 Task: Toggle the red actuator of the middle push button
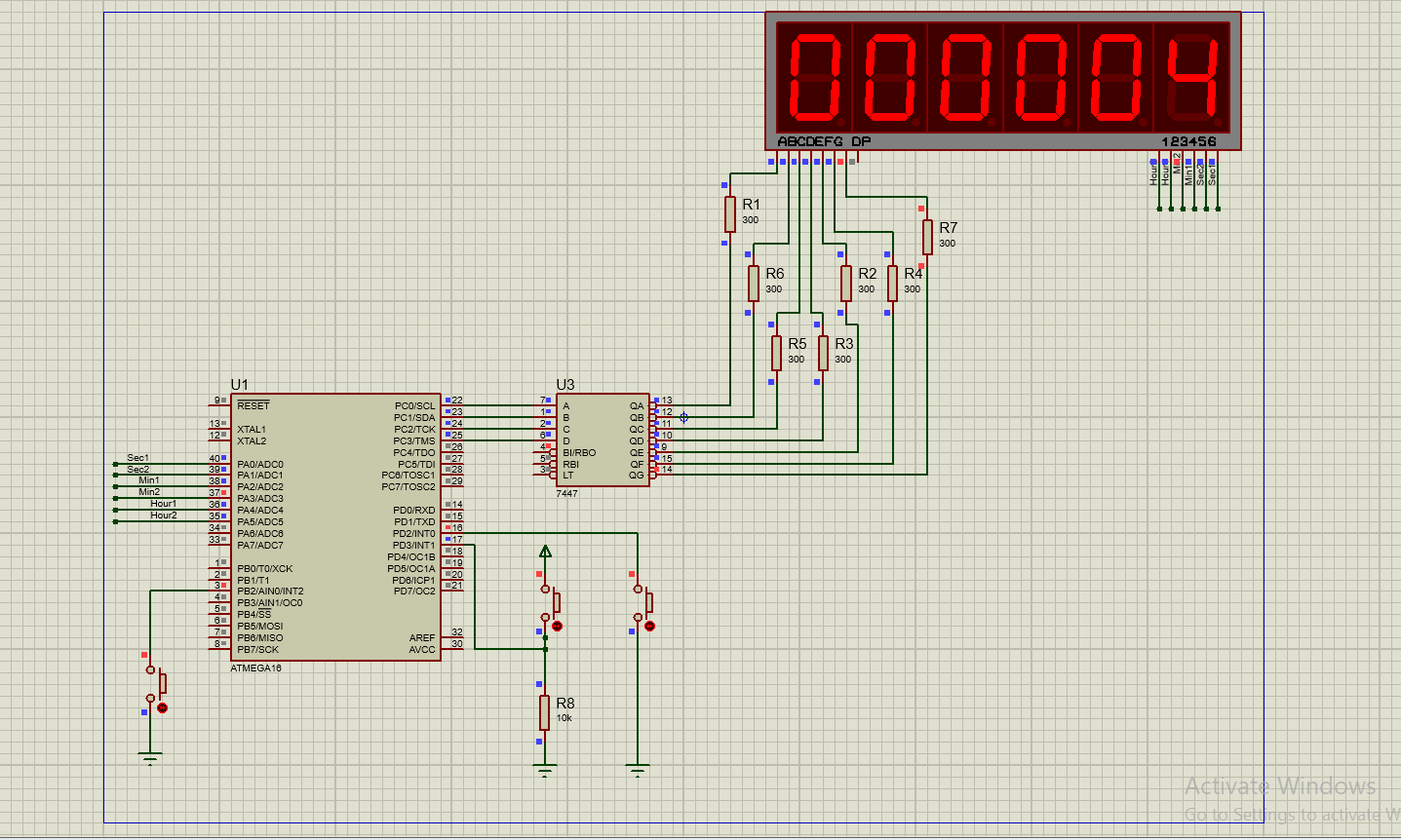(557, 626)
